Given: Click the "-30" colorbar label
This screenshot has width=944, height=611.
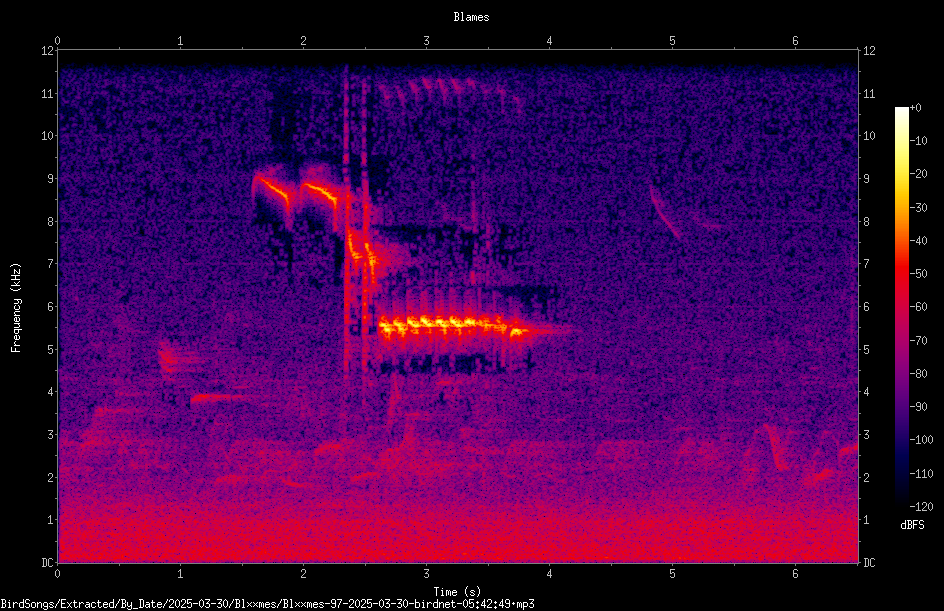Looking at the screenshot, I should pos(918,208).
